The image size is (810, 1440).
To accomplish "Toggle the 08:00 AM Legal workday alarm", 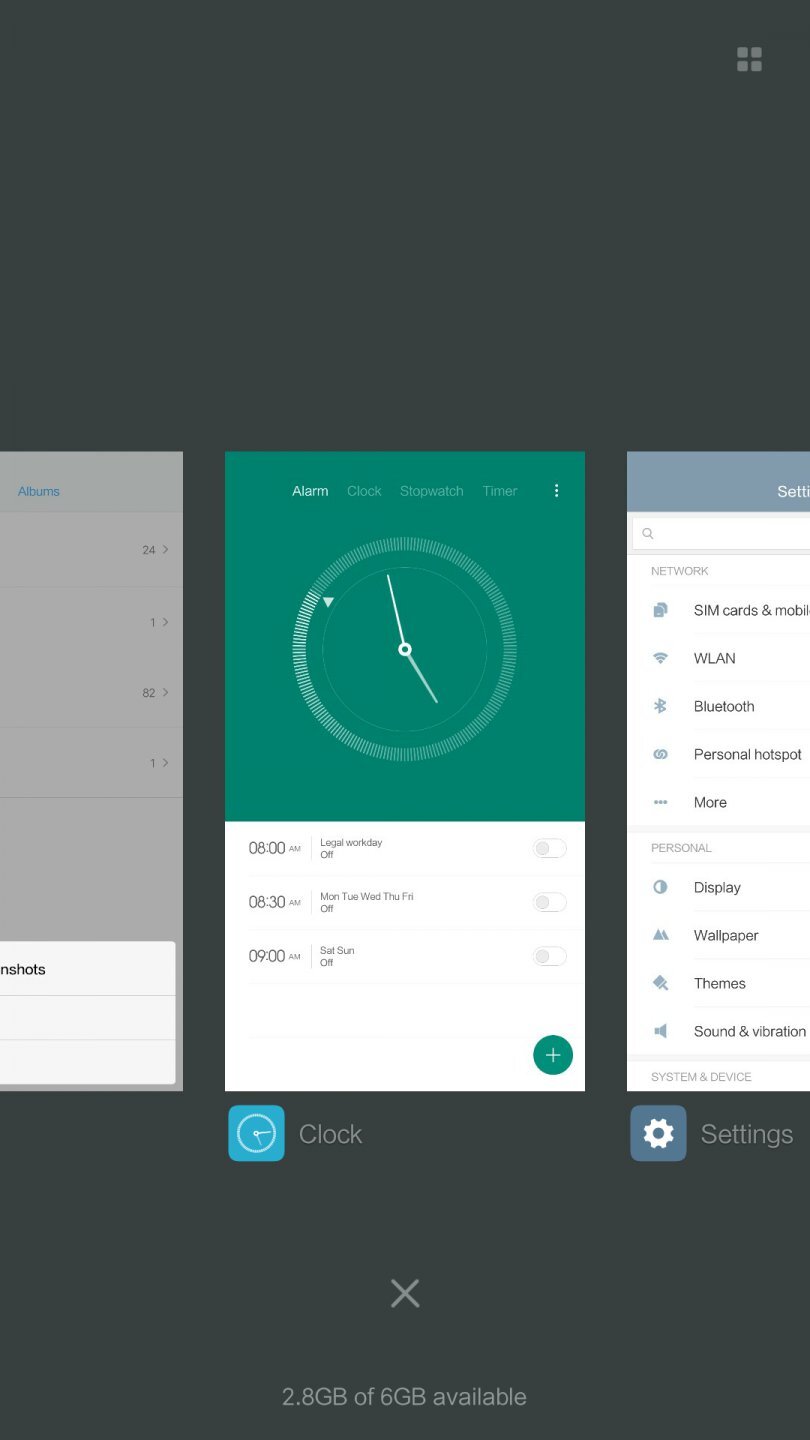I will click(x=549, y=849).
